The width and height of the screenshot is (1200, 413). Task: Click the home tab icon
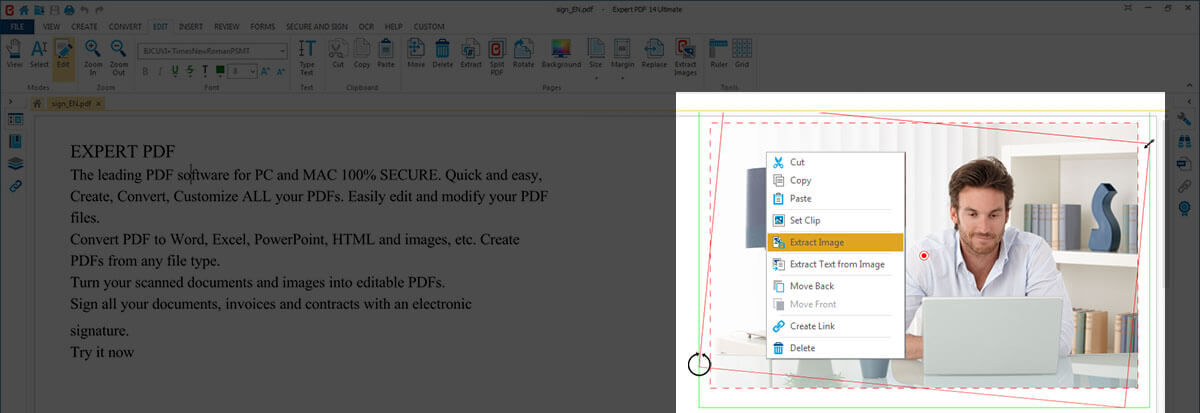(37, 103)
